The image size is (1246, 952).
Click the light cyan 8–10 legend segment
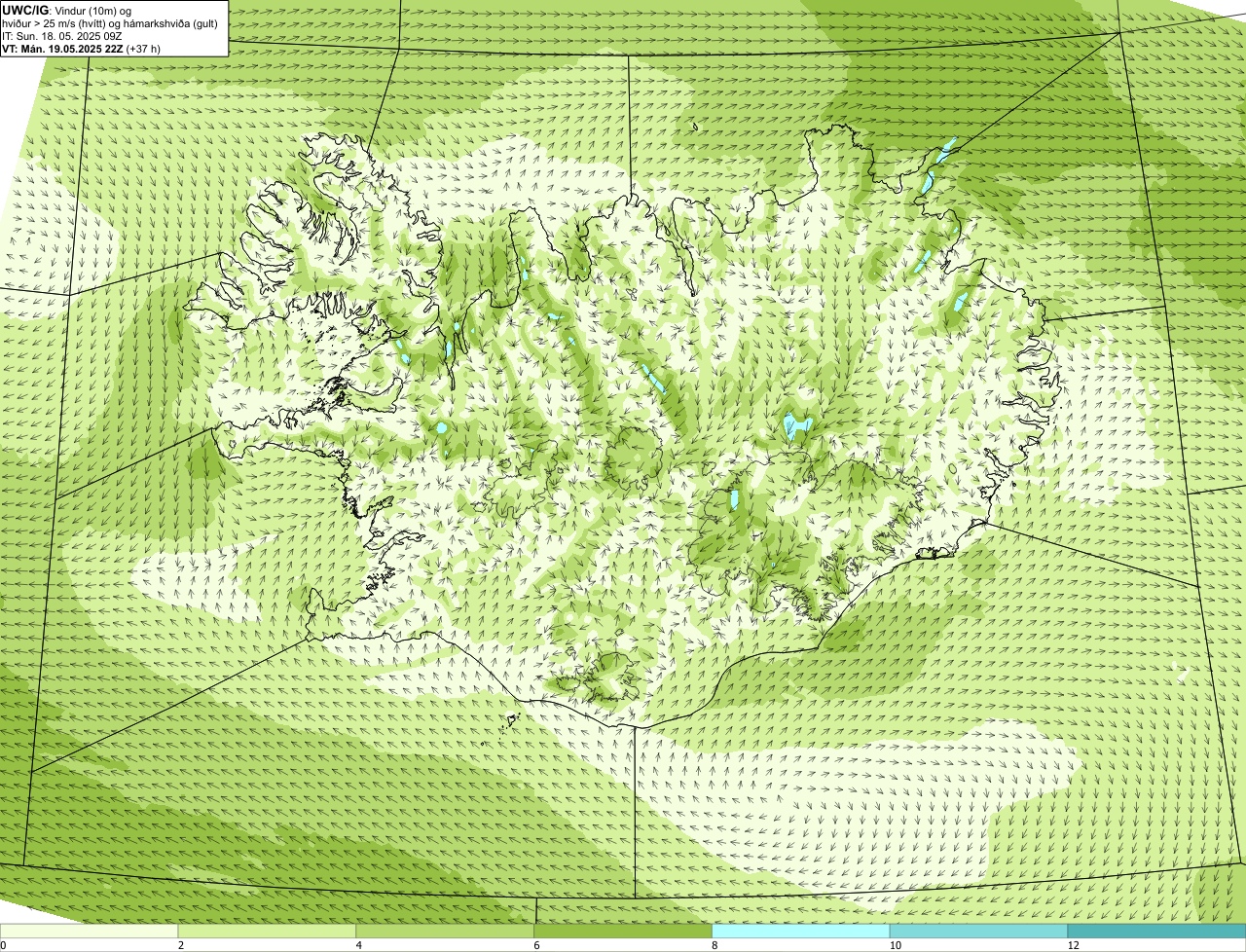coord(801,931)
